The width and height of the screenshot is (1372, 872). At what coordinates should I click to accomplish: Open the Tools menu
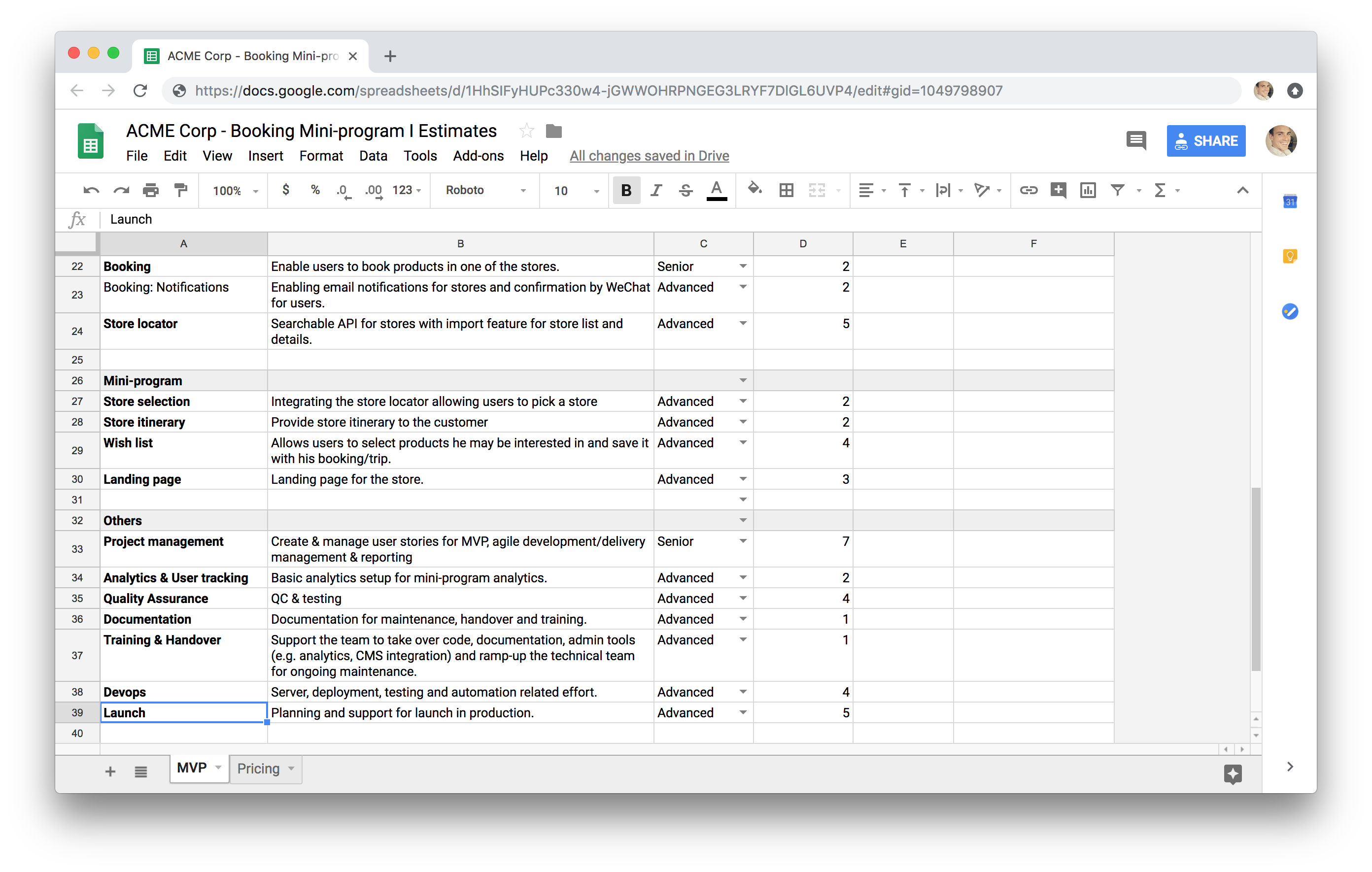tap(420, 156)
